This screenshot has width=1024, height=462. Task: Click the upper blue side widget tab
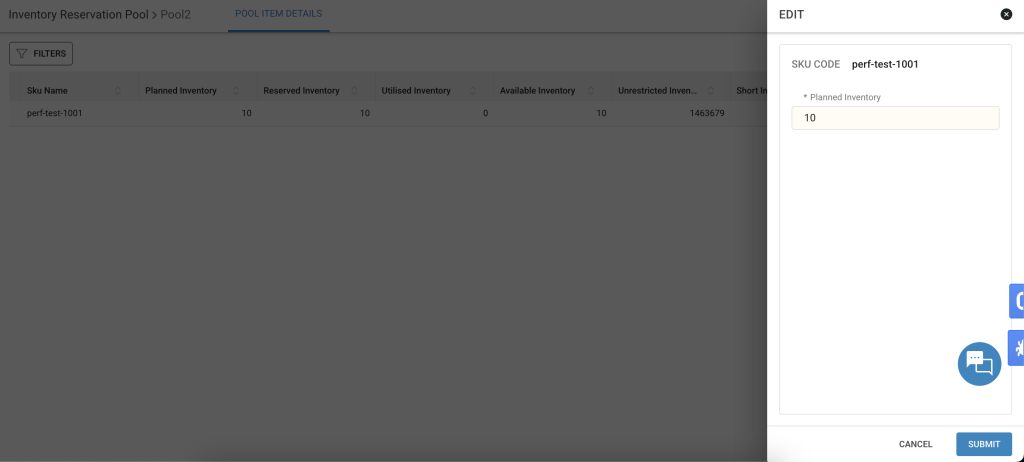[1017, 301]
